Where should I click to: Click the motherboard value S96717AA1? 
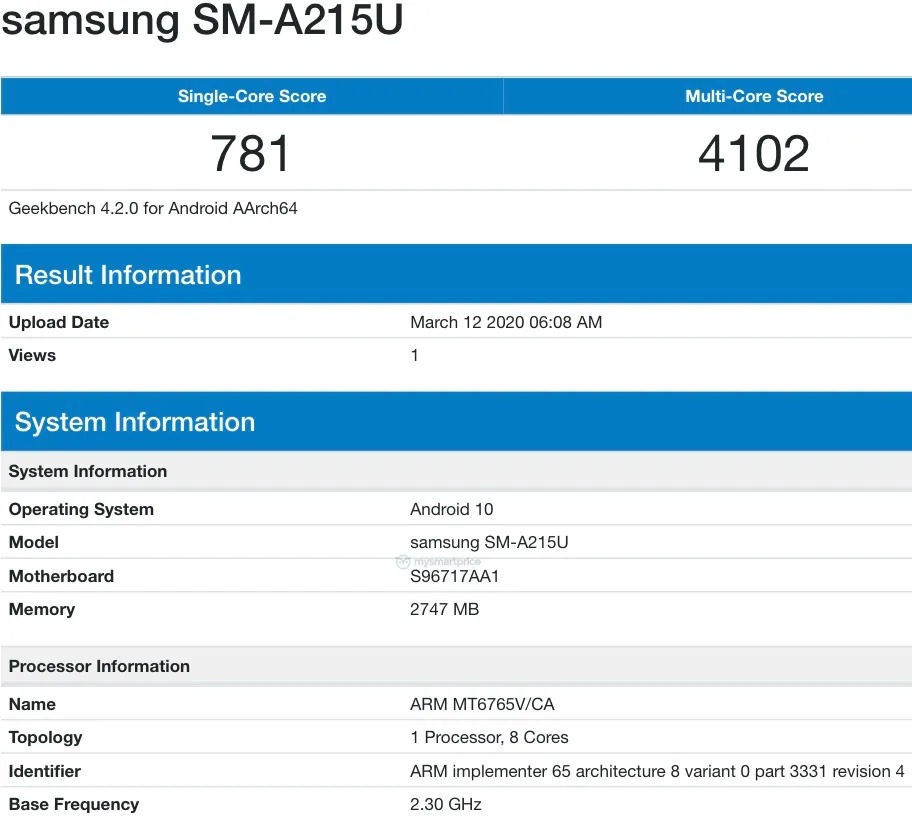[454, 576]
